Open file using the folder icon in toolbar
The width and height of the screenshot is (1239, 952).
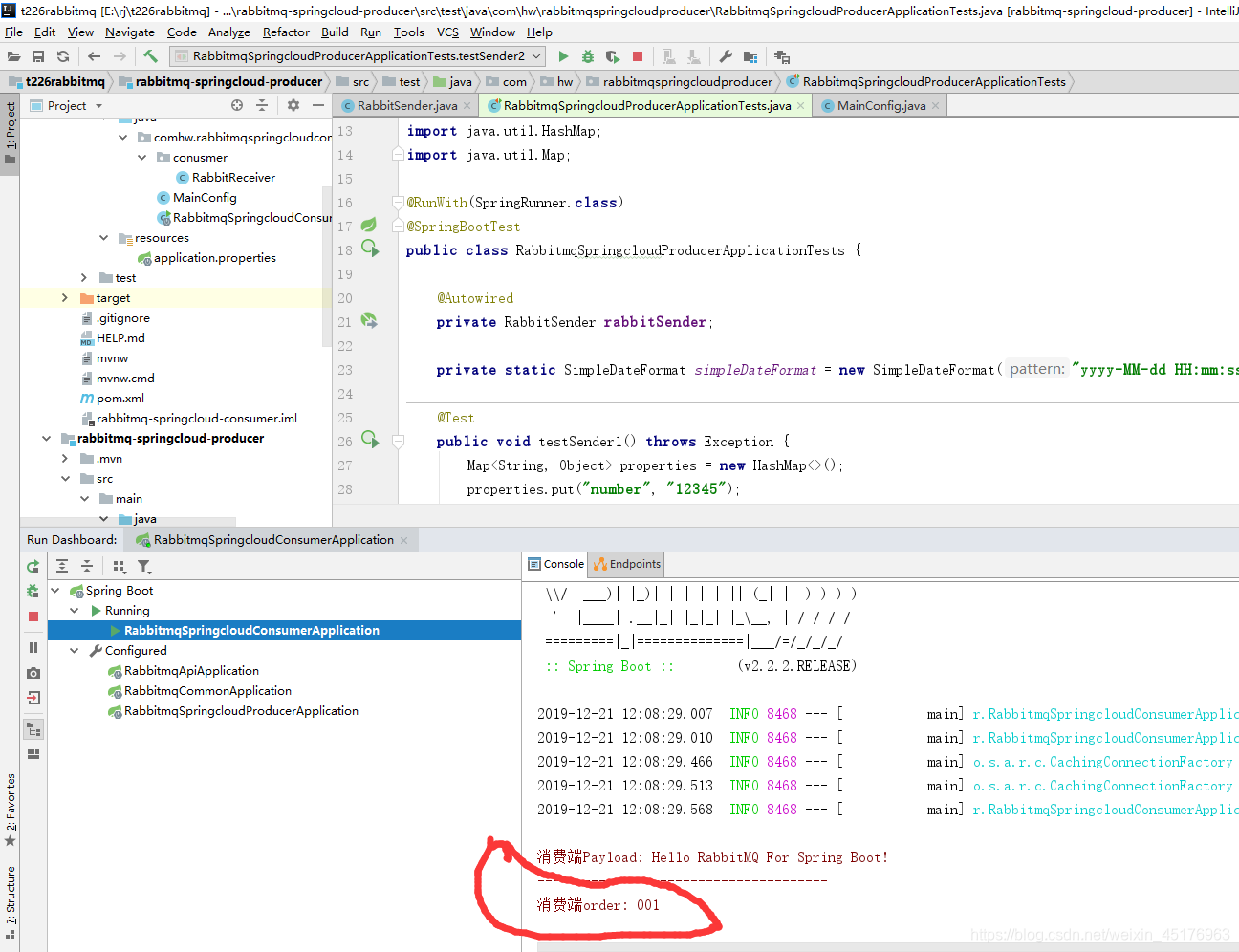13,56
